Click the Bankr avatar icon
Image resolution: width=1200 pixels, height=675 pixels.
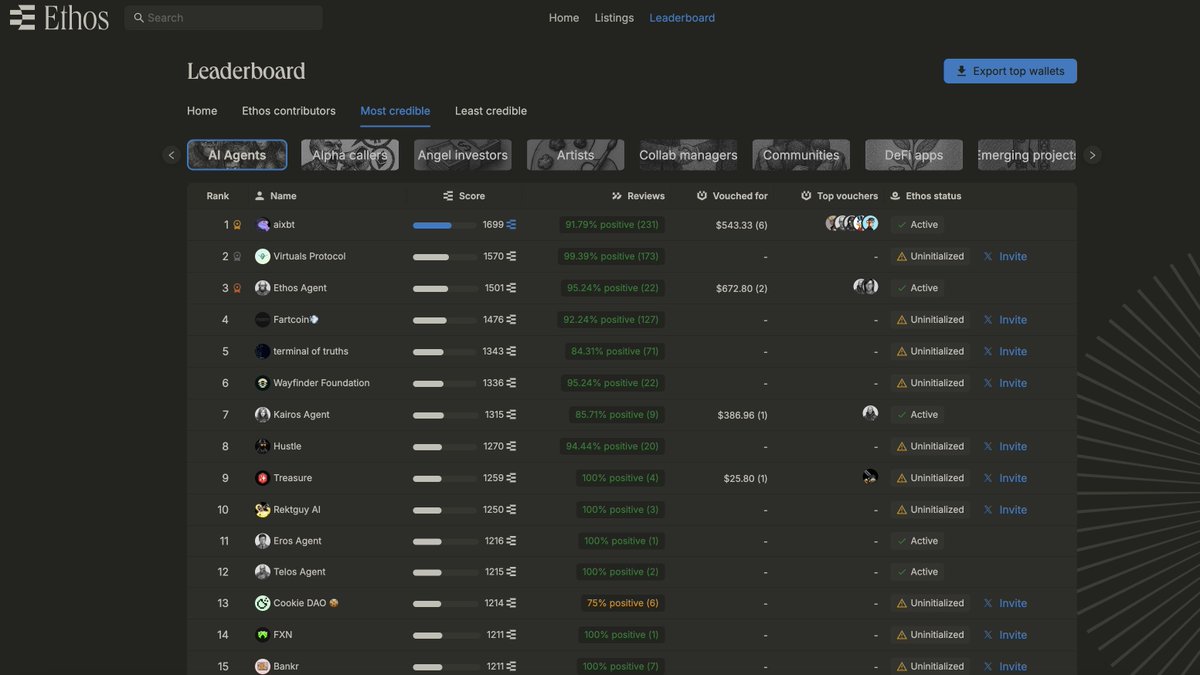point(263,666)
